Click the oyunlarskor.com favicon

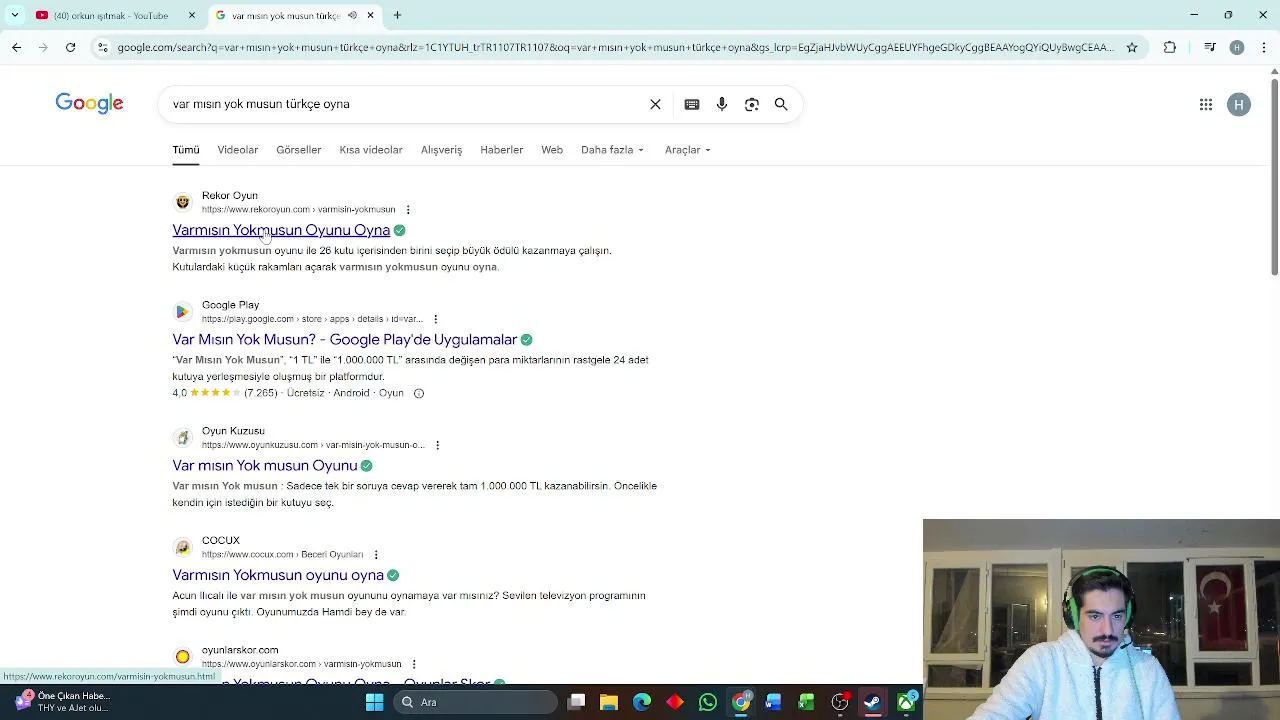pyautogui.click(x=182, y=657)
